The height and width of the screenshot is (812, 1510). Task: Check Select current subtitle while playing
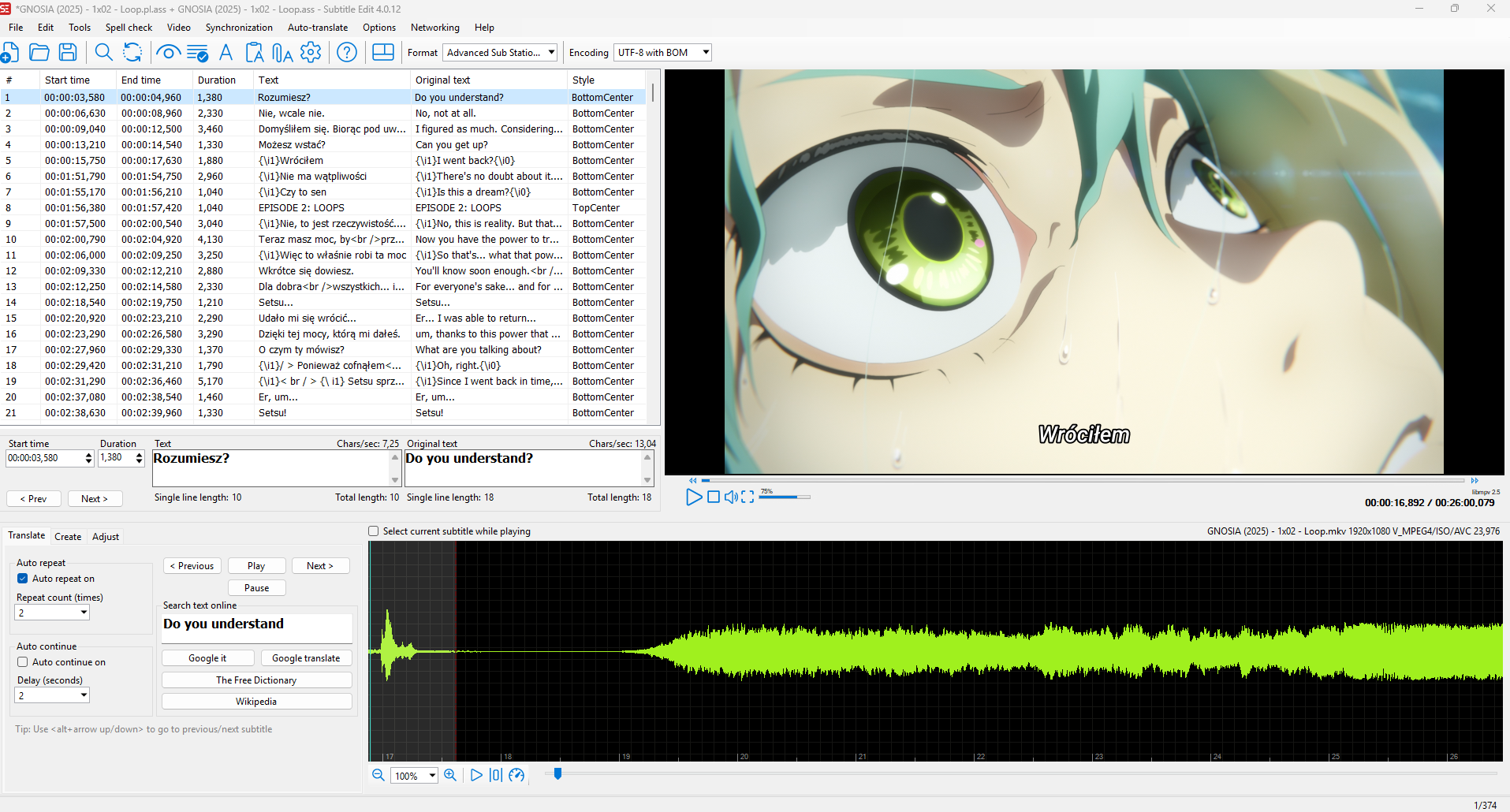(x=374, y=531)
